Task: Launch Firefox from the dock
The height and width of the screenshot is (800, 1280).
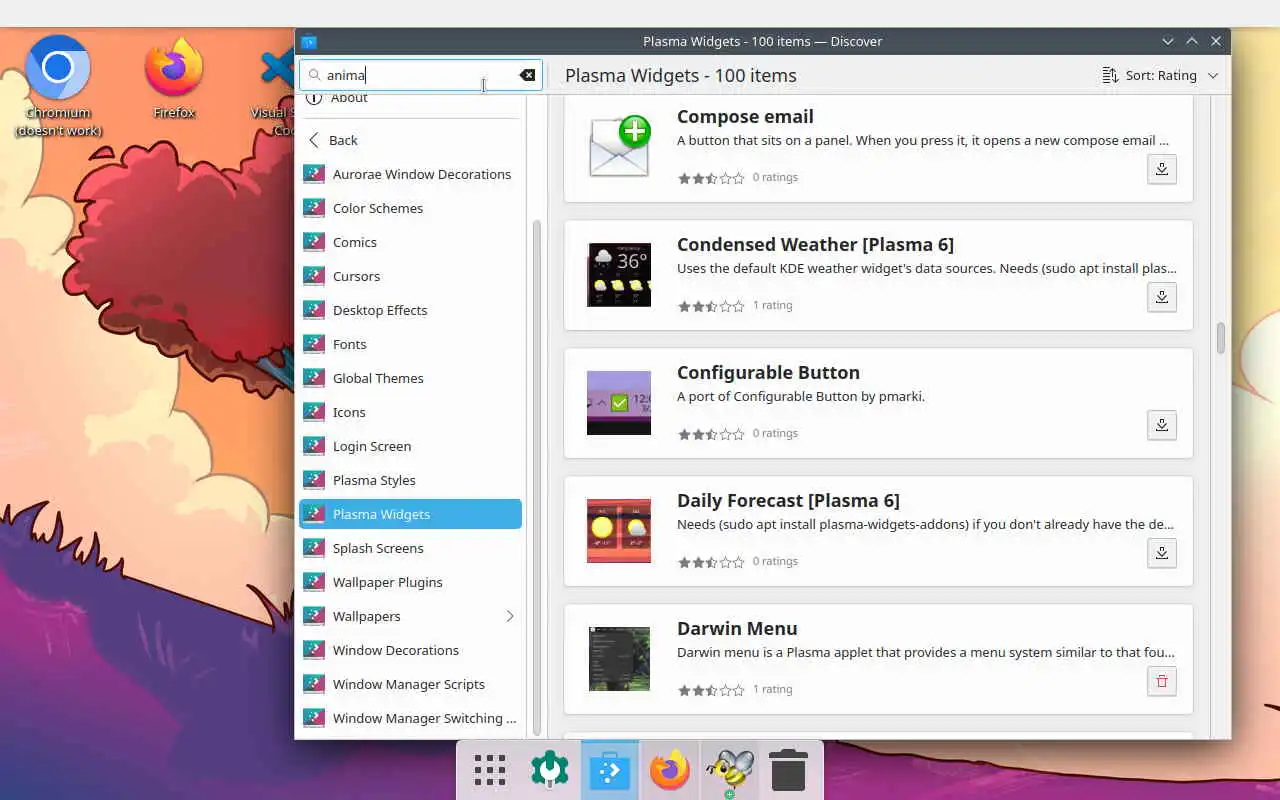Action: pos(669,771)
